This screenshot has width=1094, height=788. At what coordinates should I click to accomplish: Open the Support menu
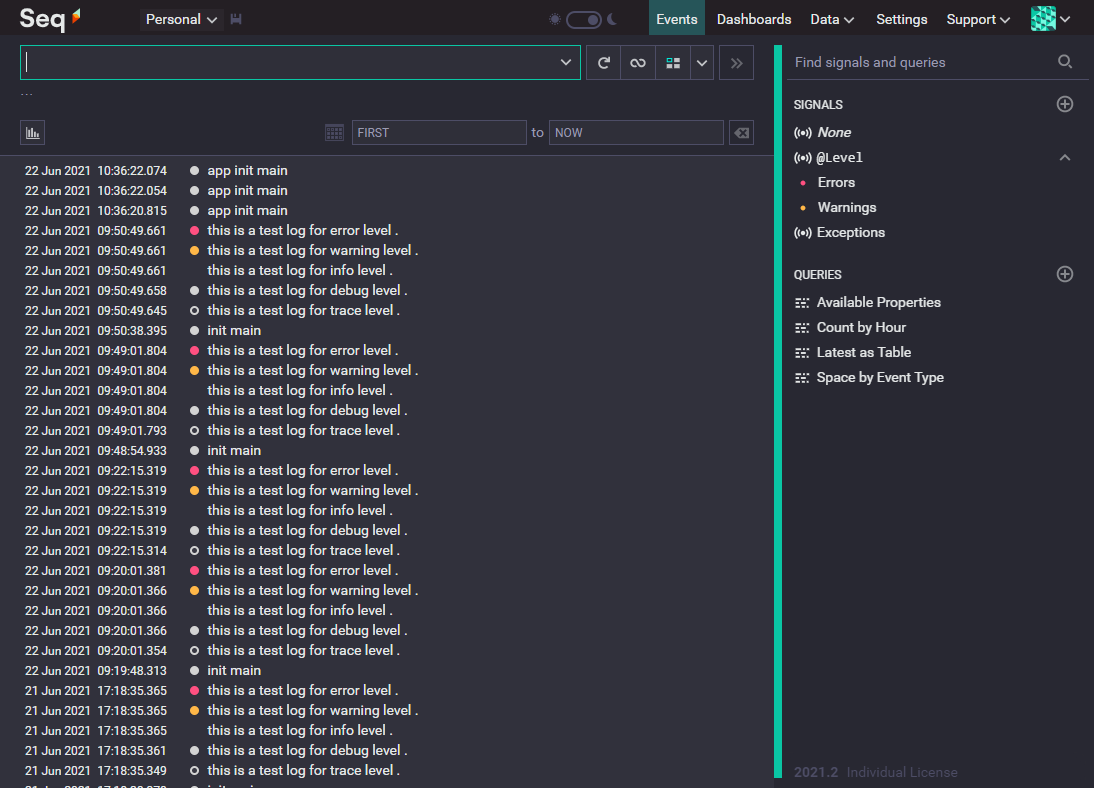click(978, 20)
